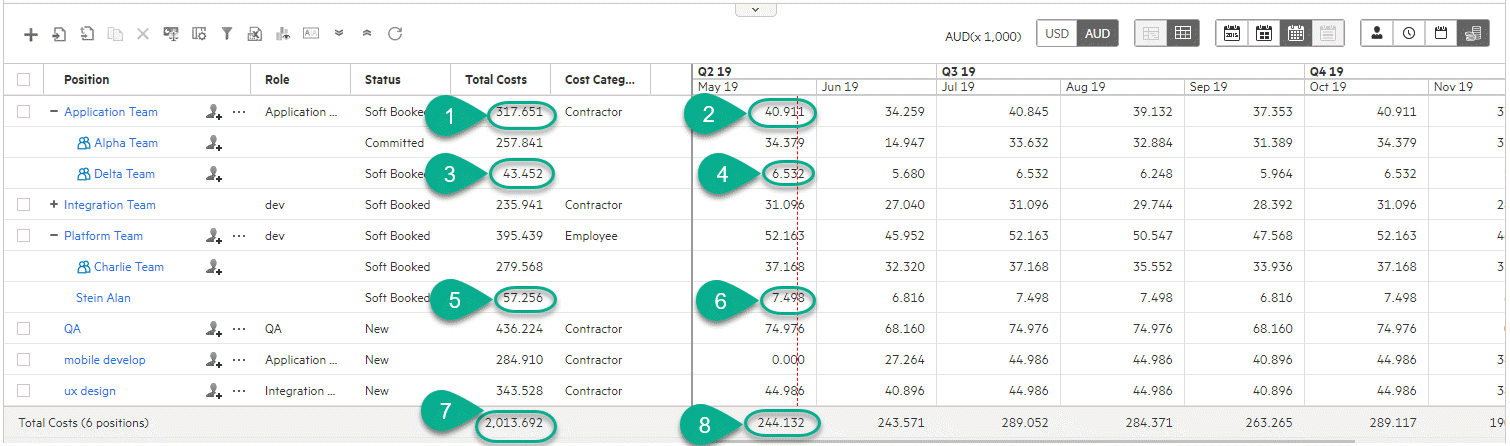This screenshot has height=446, width=1510.
Task: Click the filter funnel icon
Action: click(227, 34)
